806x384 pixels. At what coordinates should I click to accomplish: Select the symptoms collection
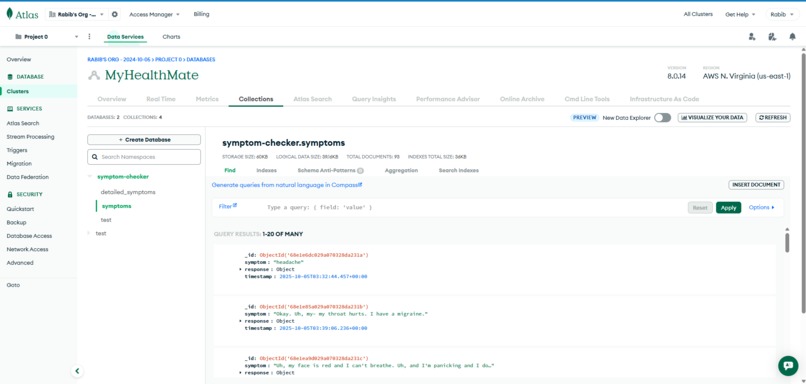pyautogui.click(x=117, y=206)
